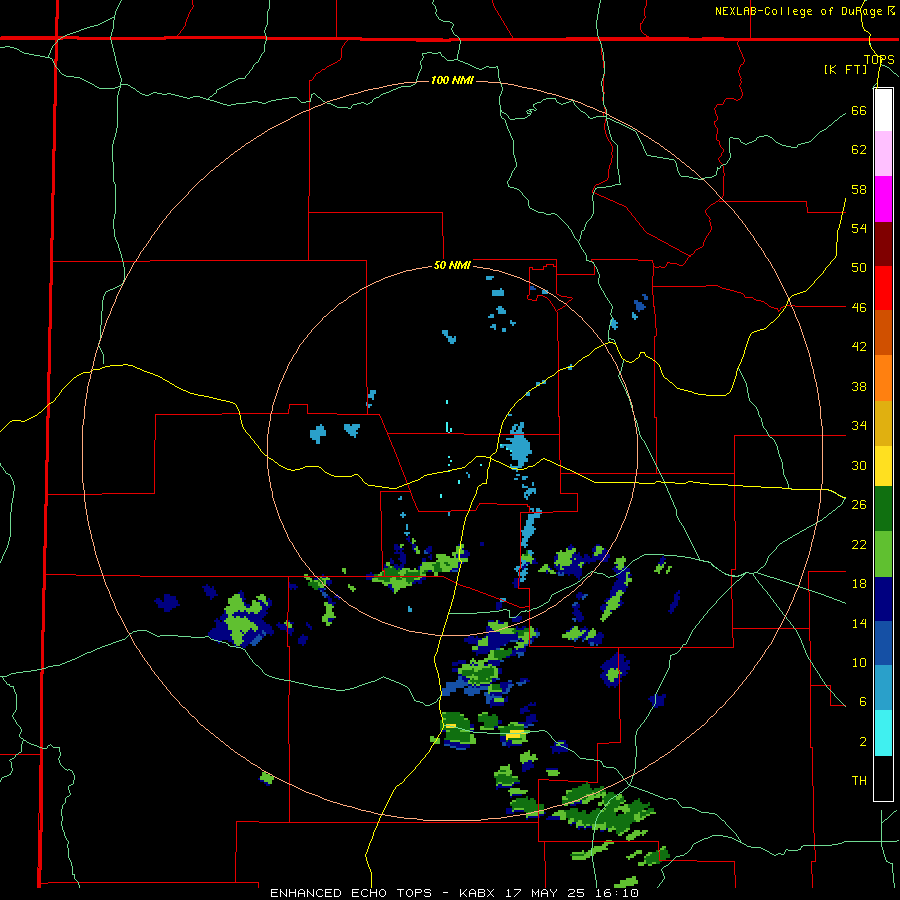900x900 pixels.
Task: Select the bright red legend swatch
Action: tap(883, 288)
